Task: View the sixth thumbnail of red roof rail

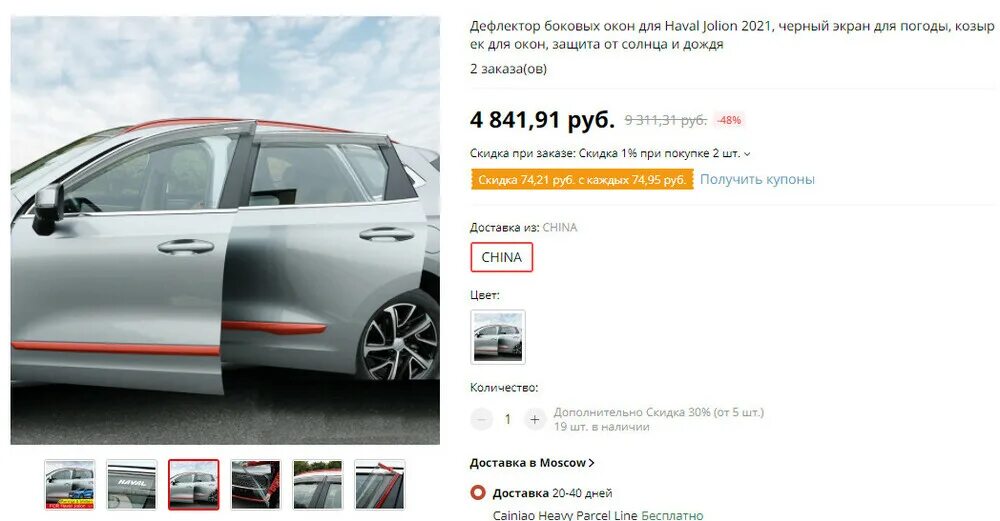Action: tap(379, 485)
